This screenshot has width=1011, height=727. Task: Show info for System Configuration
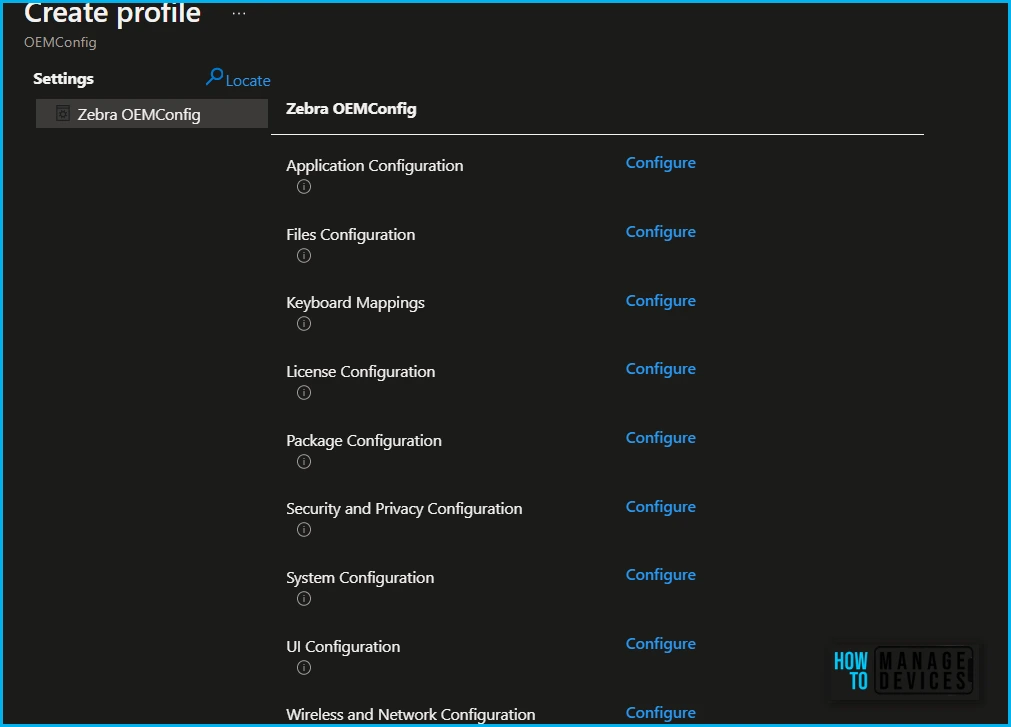click(x=304, y=599)
